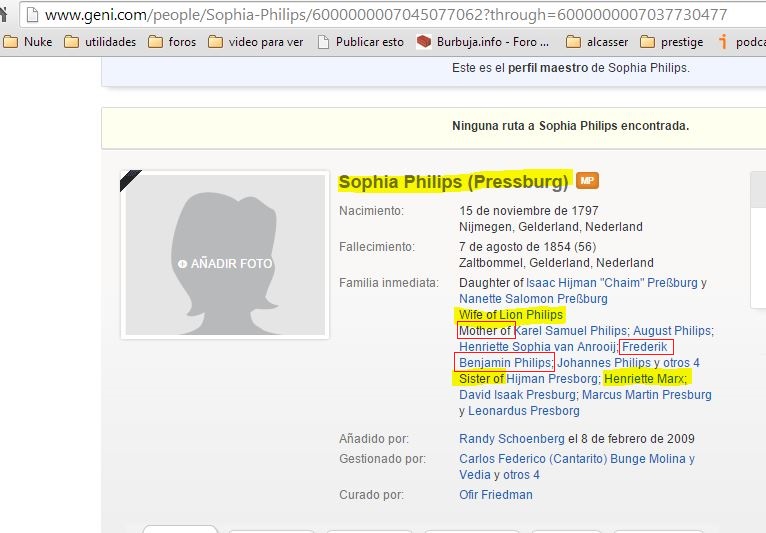Click the Añadir Foto profile placeholder
Image resolution: width=766 pixels, height=533 pixels.
pyautogui.click(x=225, y=263)
